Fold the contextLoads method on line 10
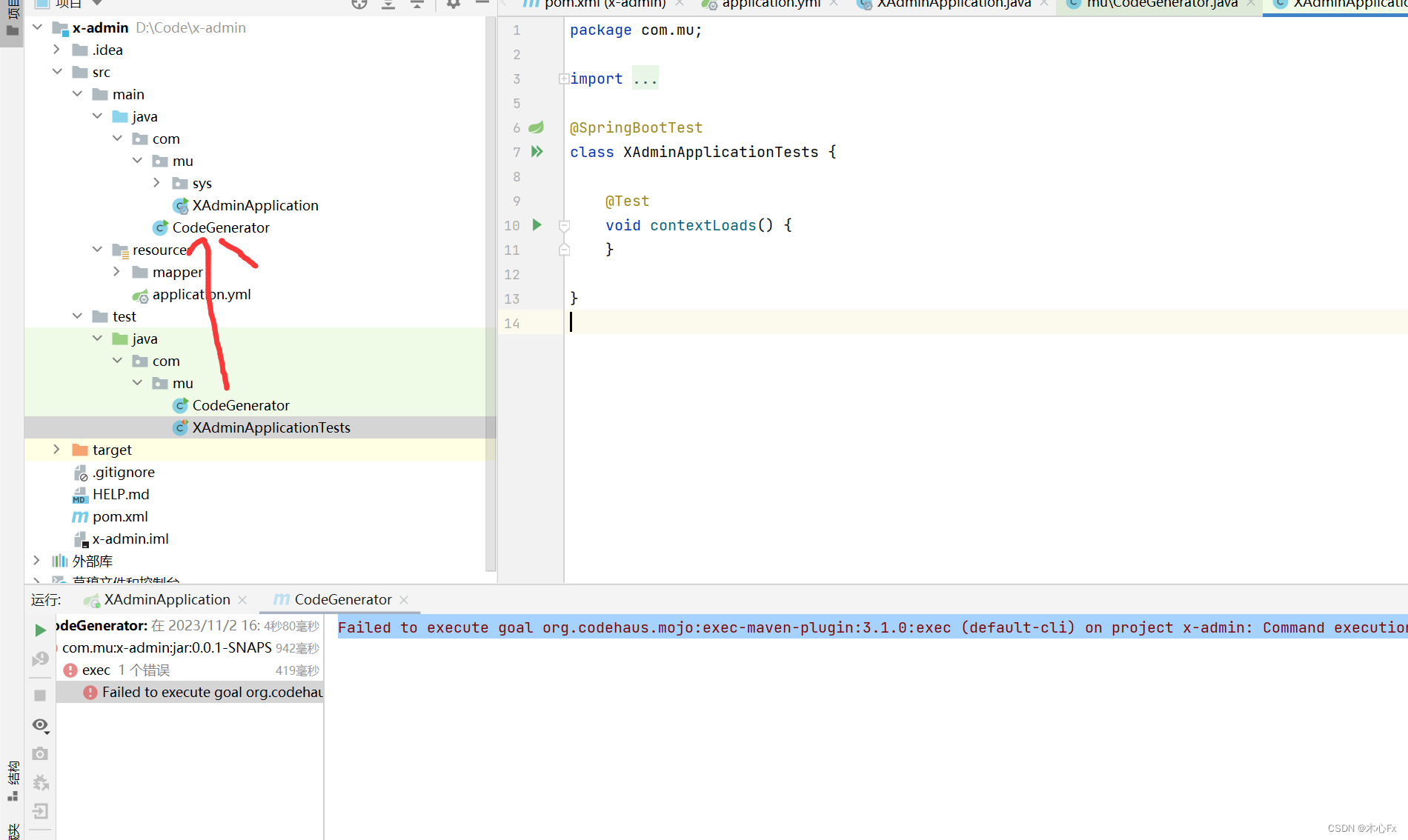Viewport: 1408px width, 840px height. click(x=564, y=225)
